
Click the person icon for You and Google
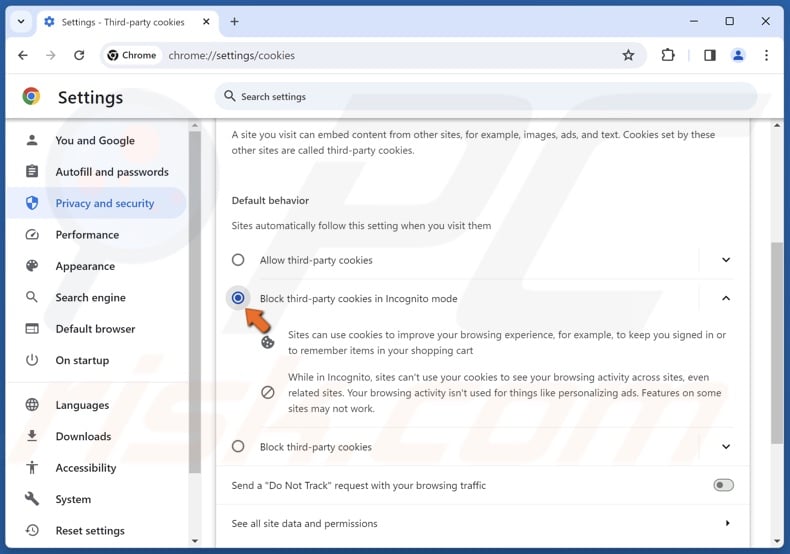[x=32, y=140]
